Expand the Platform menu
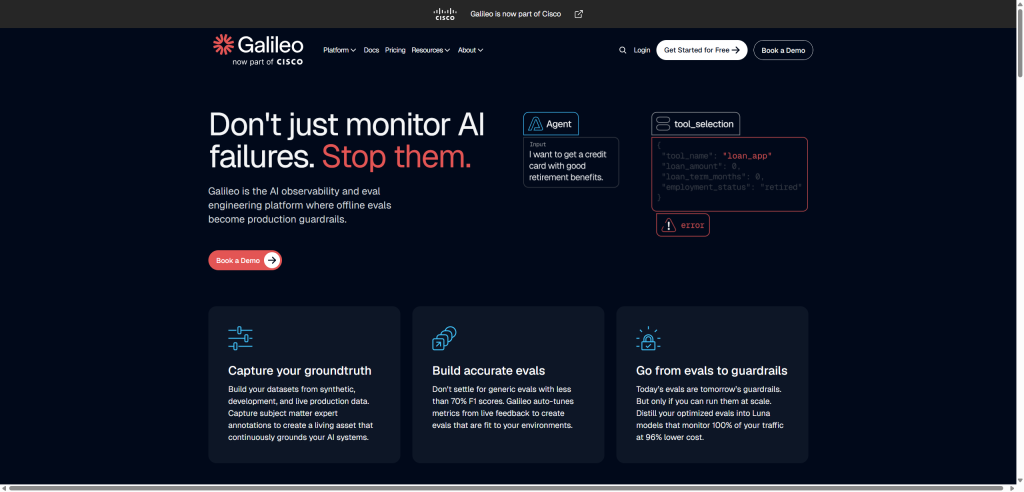This screenshot has height=492, width=1024. [340, 50]
